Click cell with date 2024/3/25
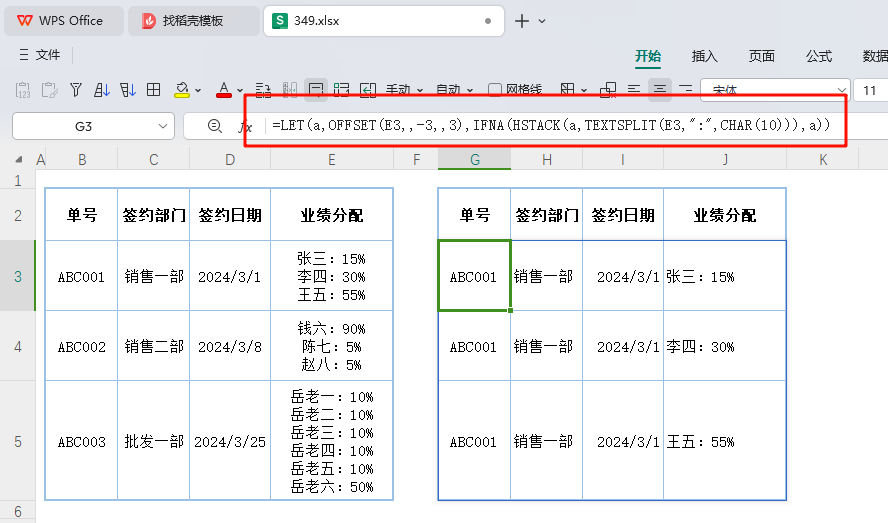The height and width of the screenshot is (523, 888). (x=230, y=441)
